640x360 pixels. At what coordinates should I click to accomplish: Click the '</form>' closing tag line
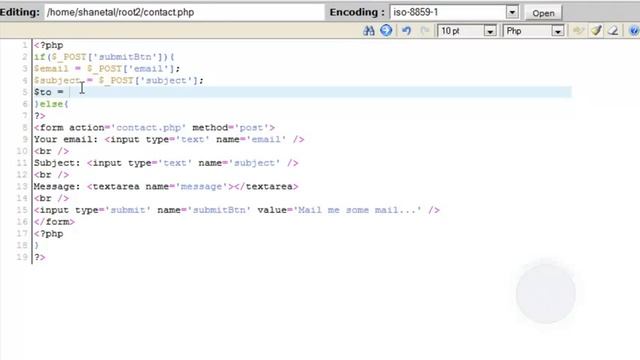[x=54, y=222]
